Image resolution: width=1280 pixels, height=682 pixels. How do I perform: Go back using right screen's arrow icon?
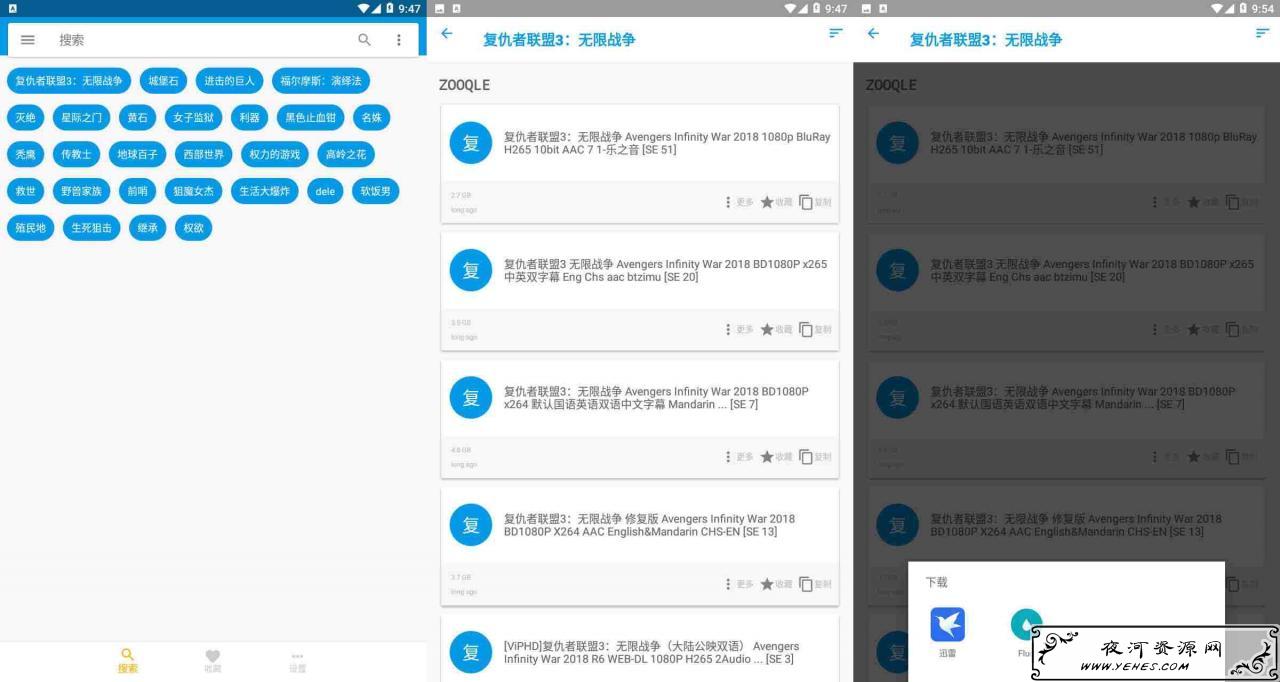[x=873, y=34]
